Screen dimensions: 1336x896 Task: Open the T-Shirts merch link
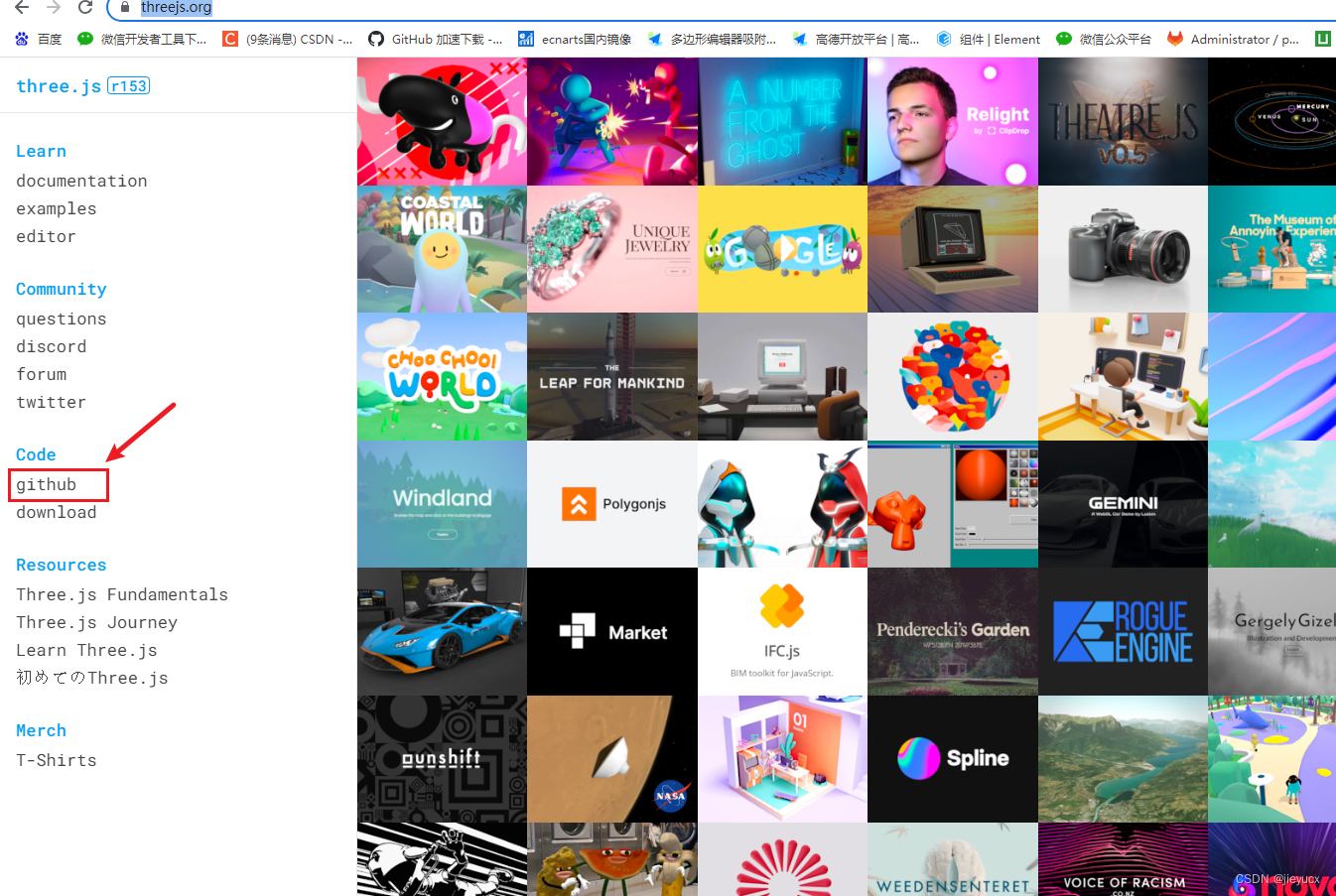(57, 760)
